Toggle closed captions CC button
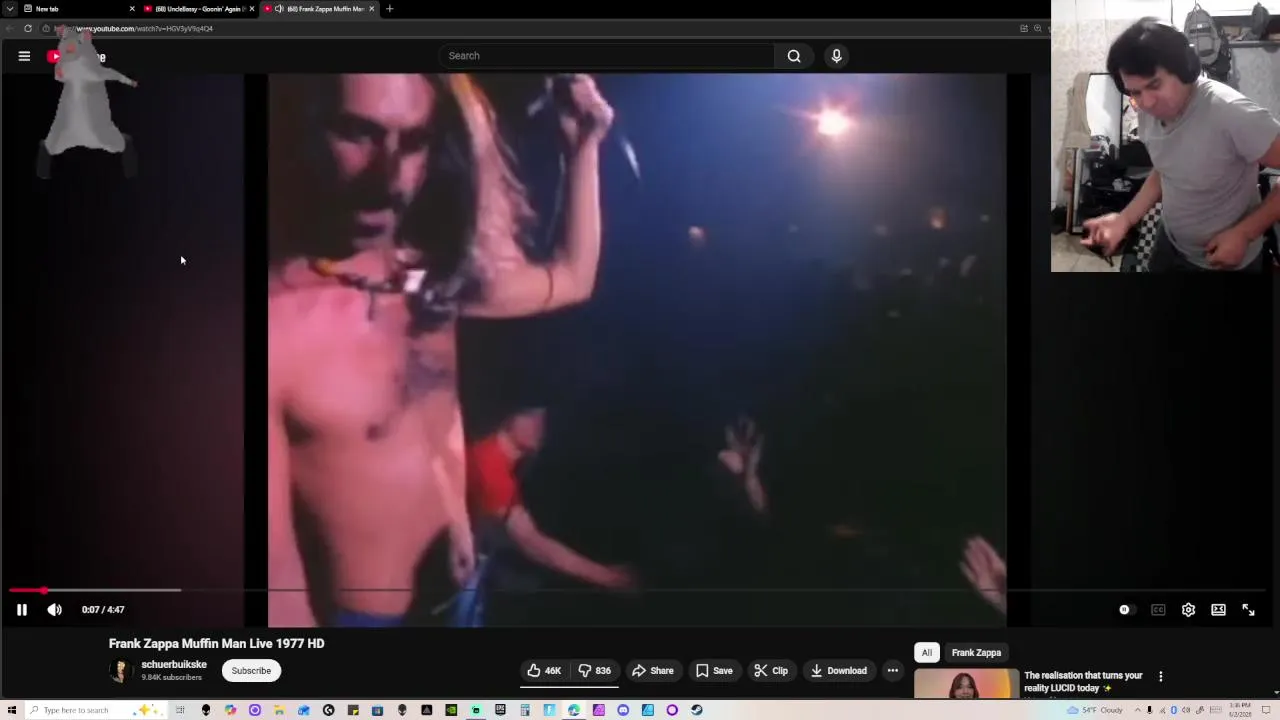Viewport: 1280px width, 720px height. [x=1158, y=609]
